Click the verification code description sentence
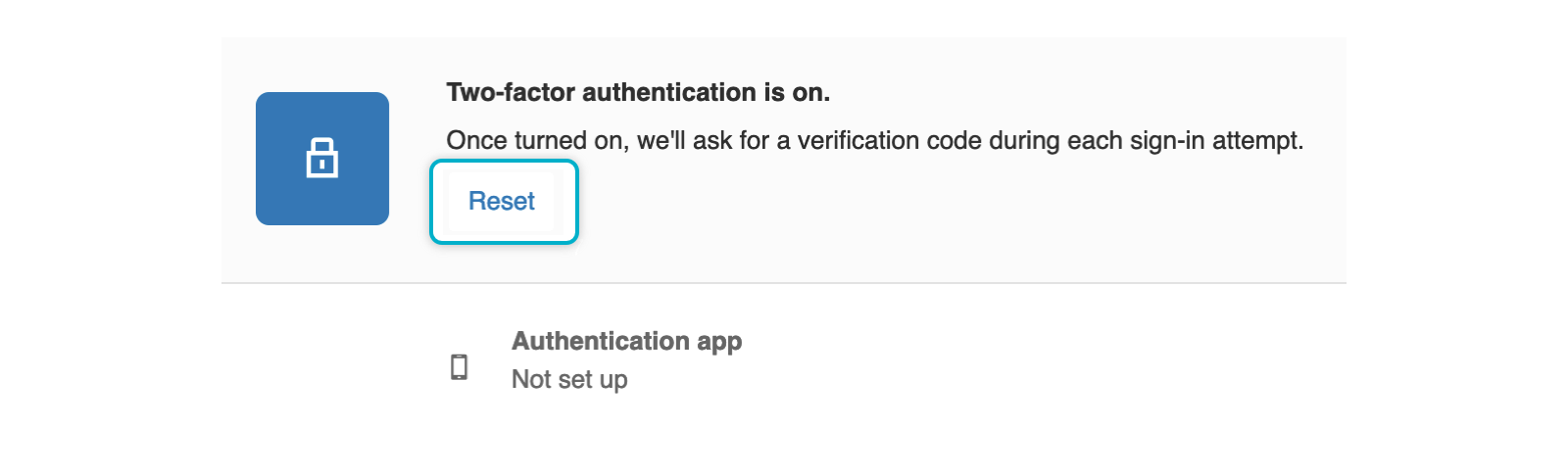This screenshot has height=476, width=1568. click(x=874, y=140)
